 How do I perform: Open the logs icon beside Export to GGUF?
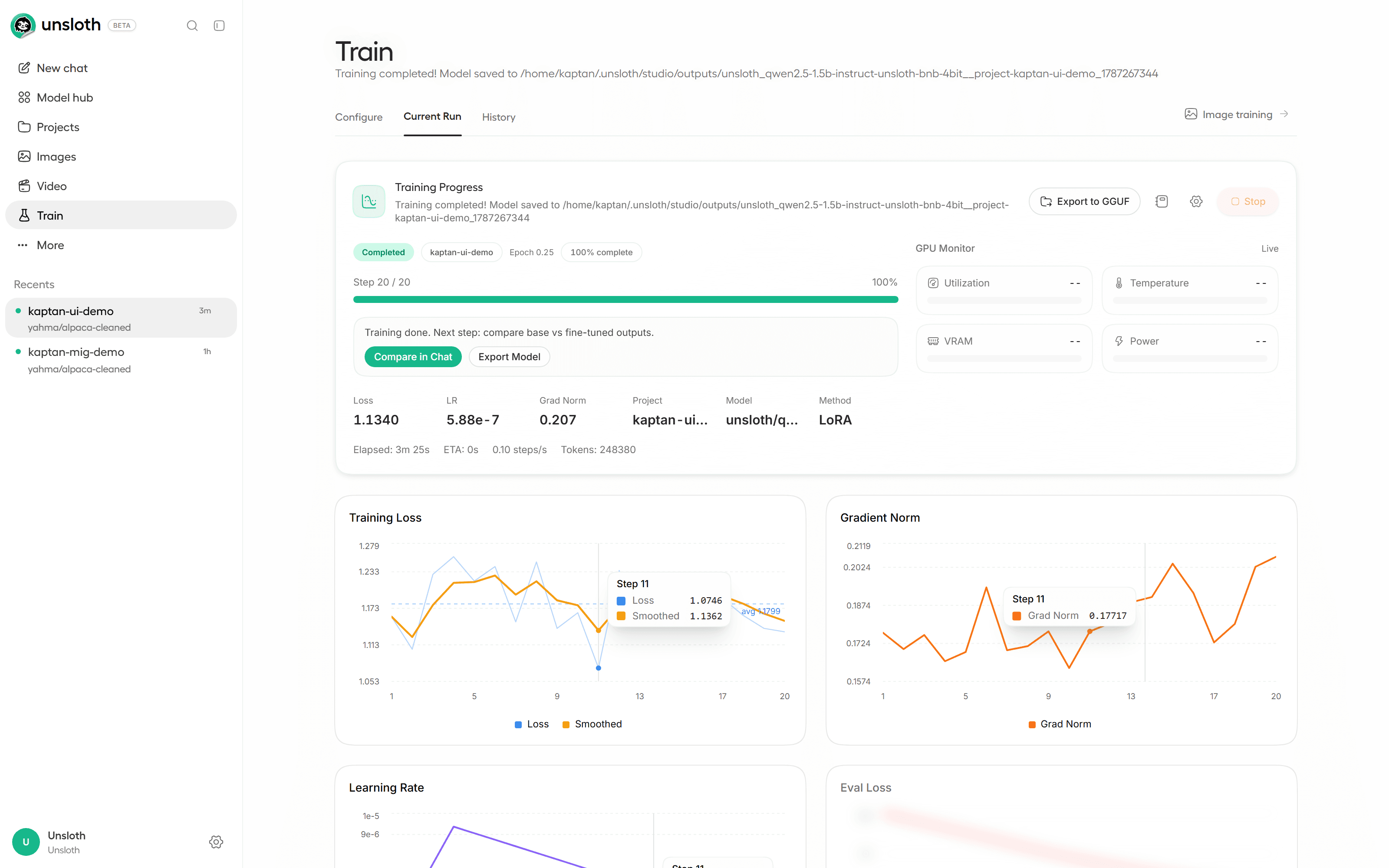(1161, 201)
